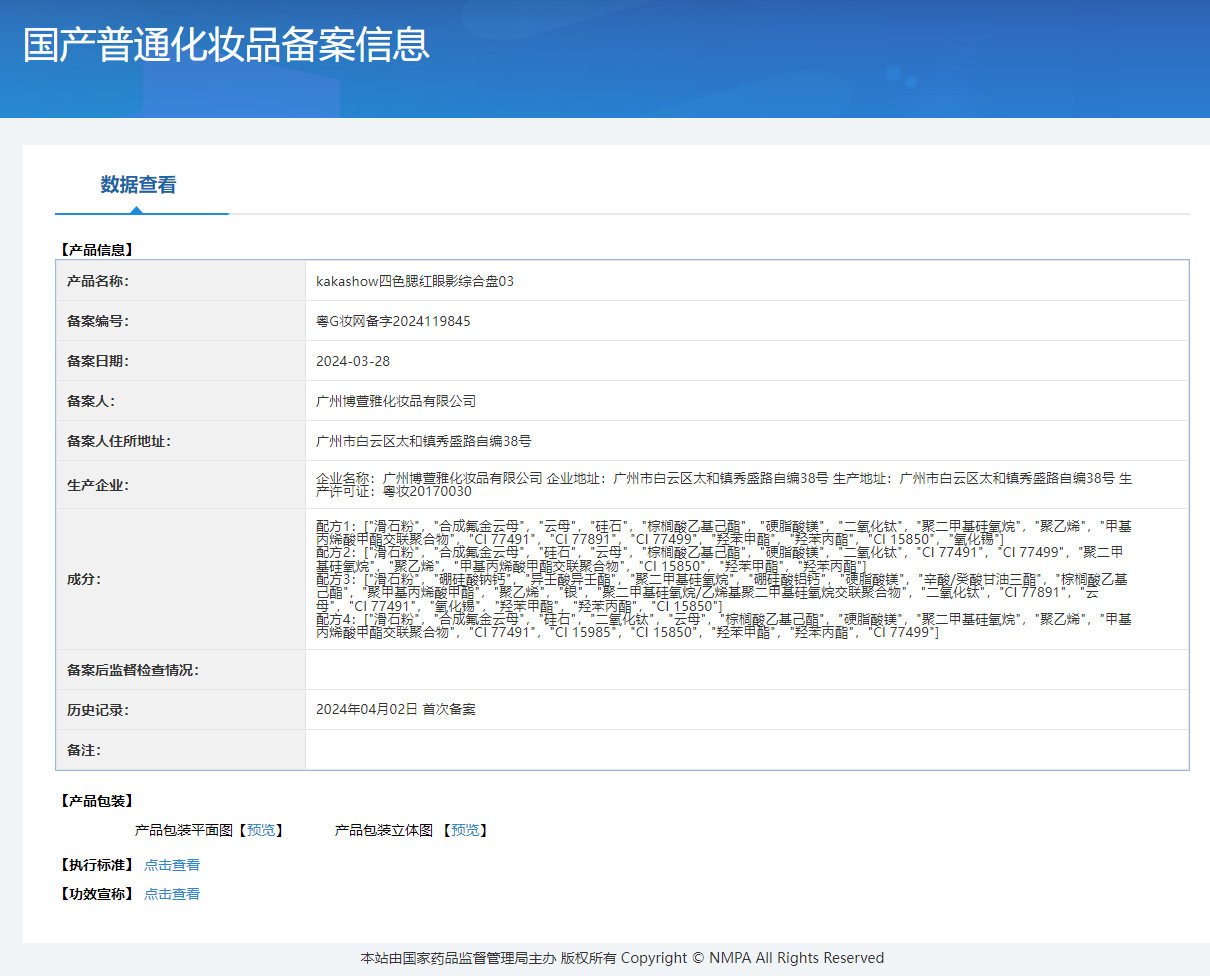The width and height of the screenshot is (1210, 976).
Task: Click the 备案编号 row label
Action: pyautogui.click(x=98, y=321)
